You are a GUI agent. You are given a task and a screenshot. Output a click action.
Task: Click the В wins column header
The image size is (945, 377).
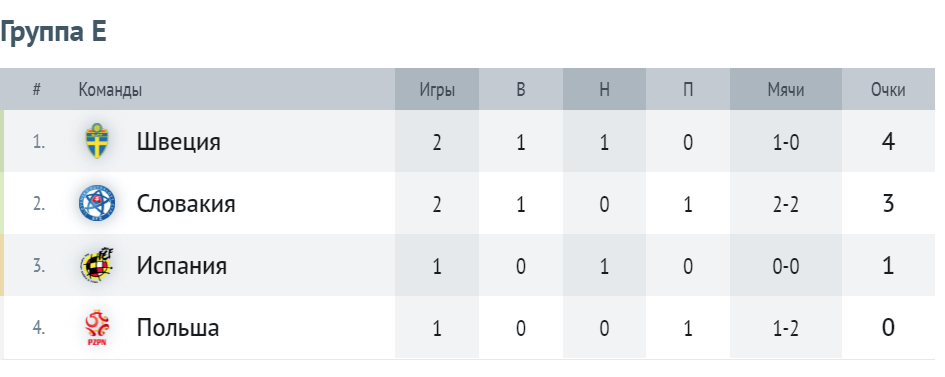(521, 90)
